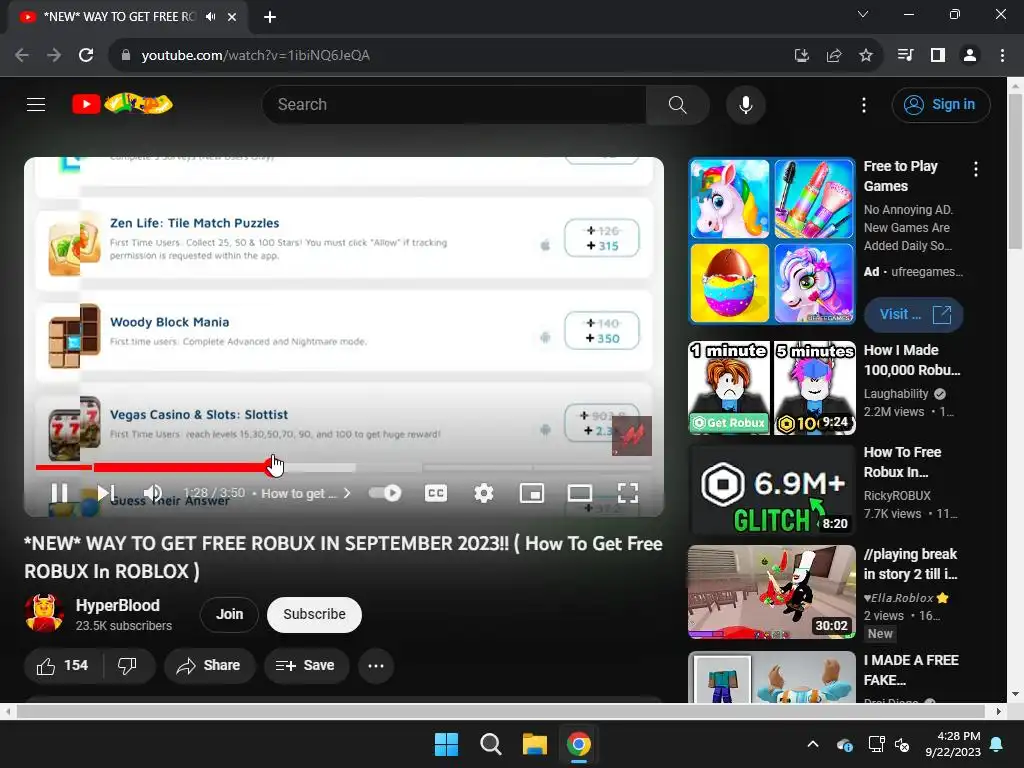Click the address bar URL

[255, 56]
